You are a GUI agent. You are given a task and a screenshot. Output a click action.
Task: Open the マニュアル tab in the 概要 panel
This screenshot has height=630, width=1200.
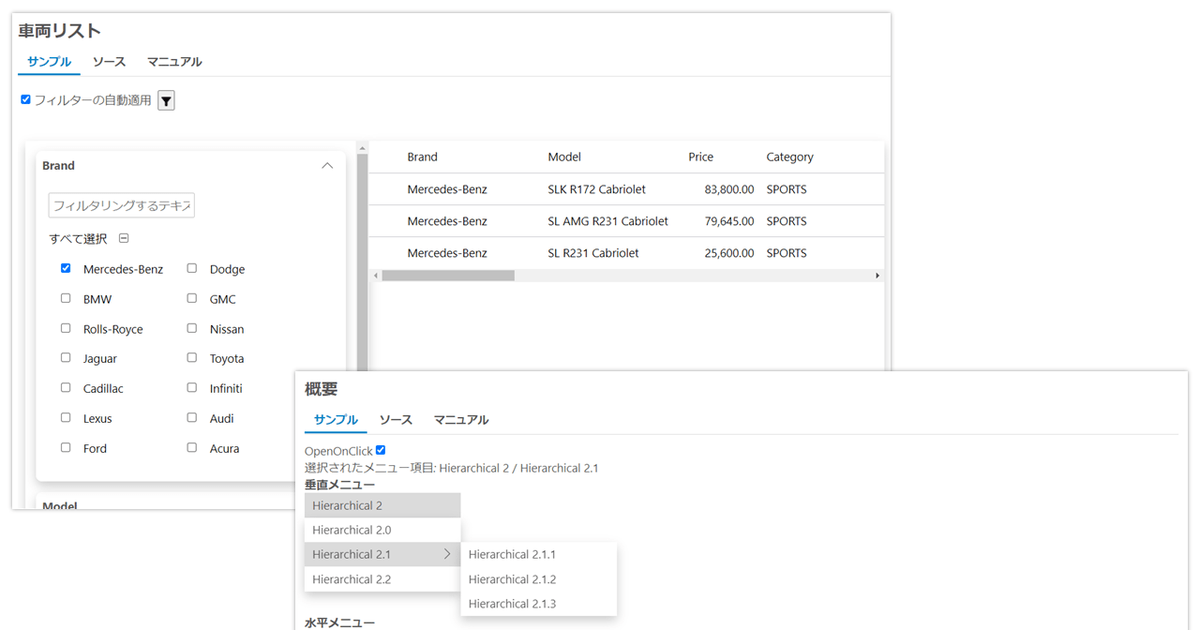(461, 420)
